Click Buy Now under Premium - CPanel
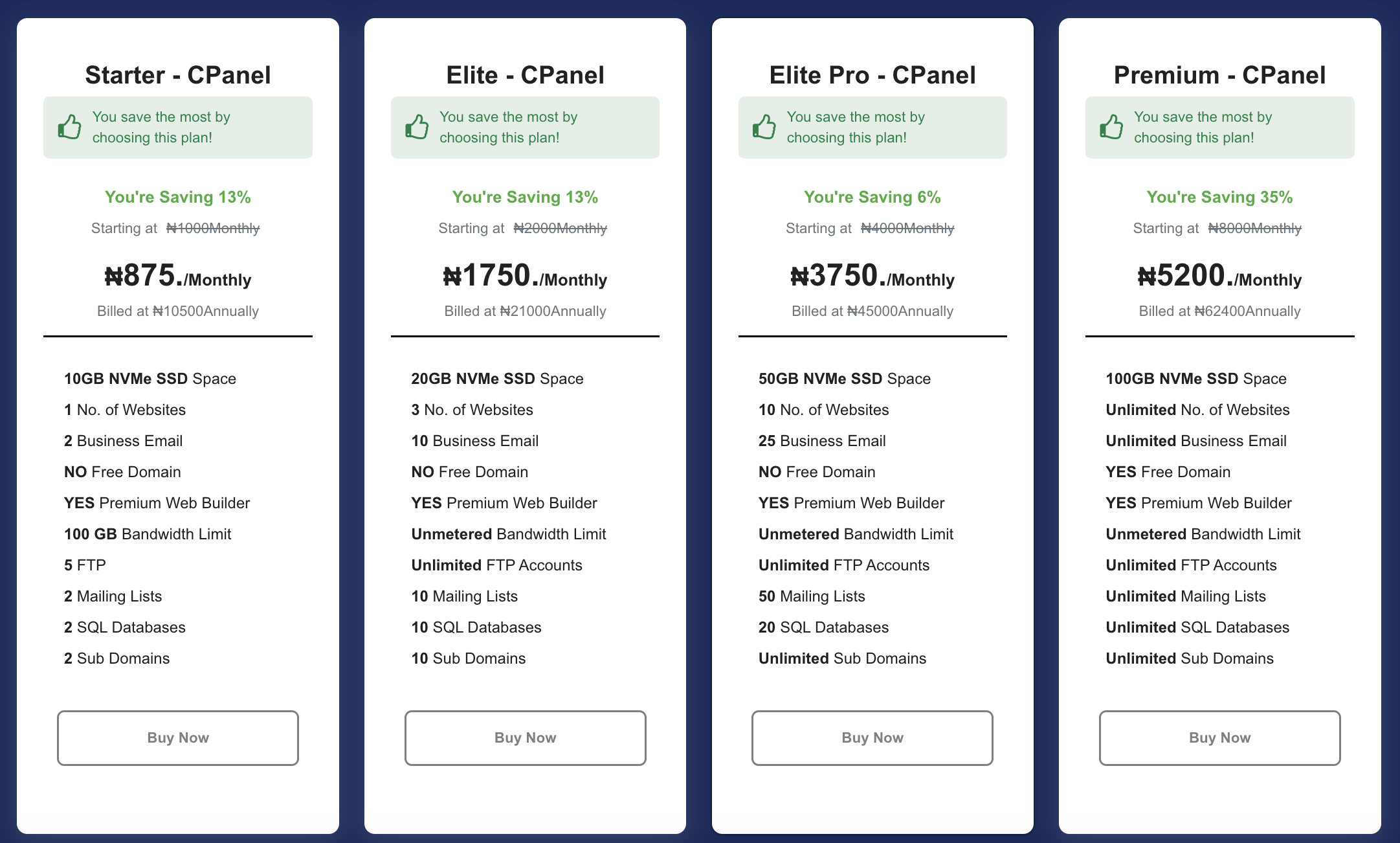The image size is (1400, 843). pyautogui.click(x=1219, y=738)
